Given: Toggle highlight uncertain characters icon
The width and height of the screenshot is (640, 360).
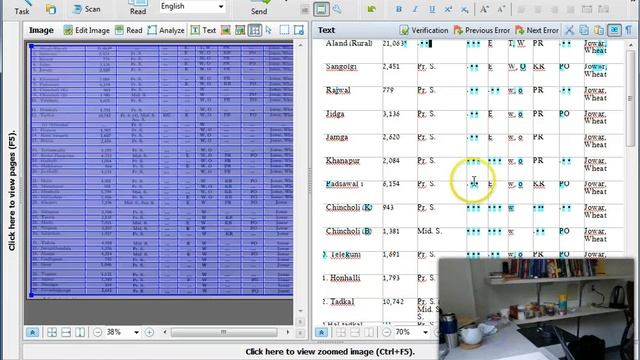Looking at the screenshot, I should 614,30.
